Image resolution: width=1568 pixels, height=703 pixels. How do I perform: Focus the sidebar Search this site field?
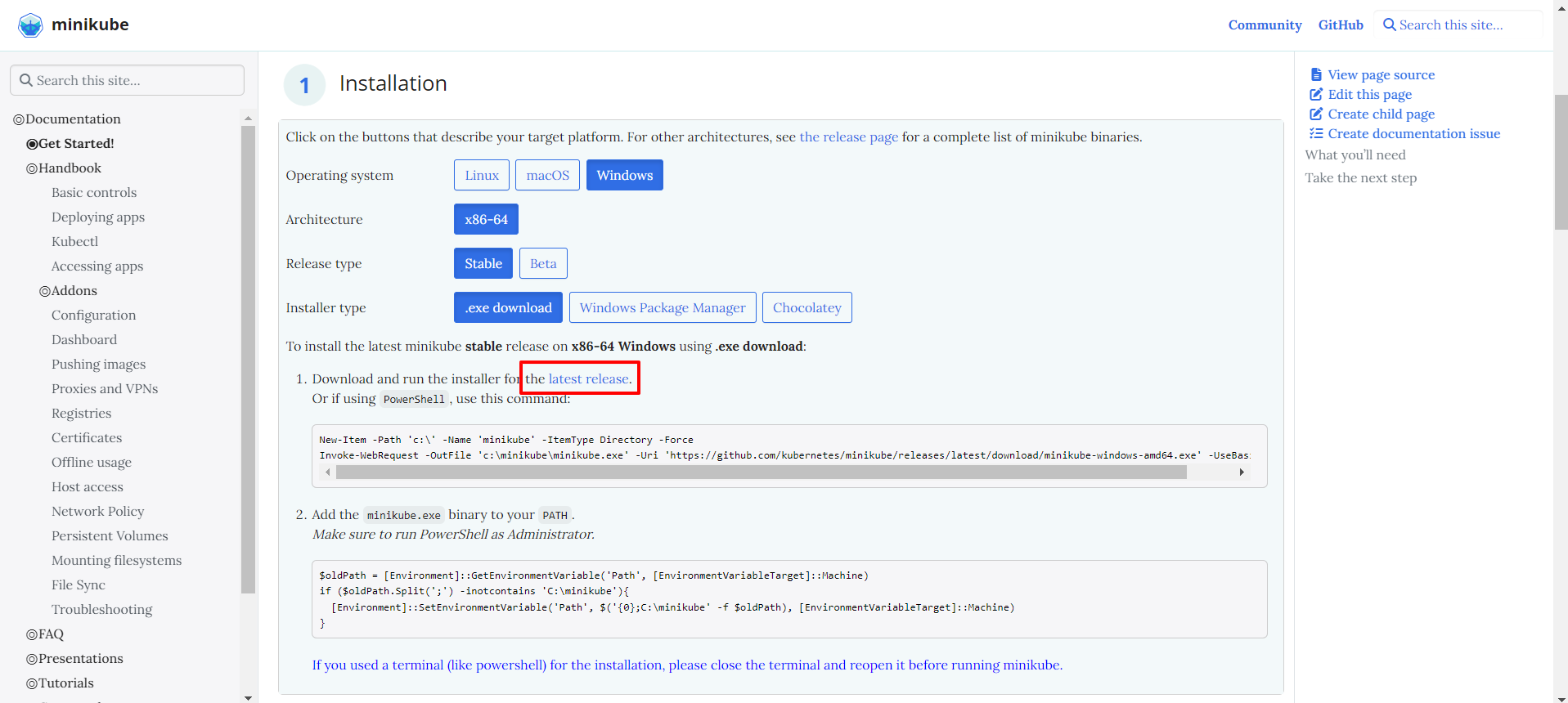[x=127, y=80]
